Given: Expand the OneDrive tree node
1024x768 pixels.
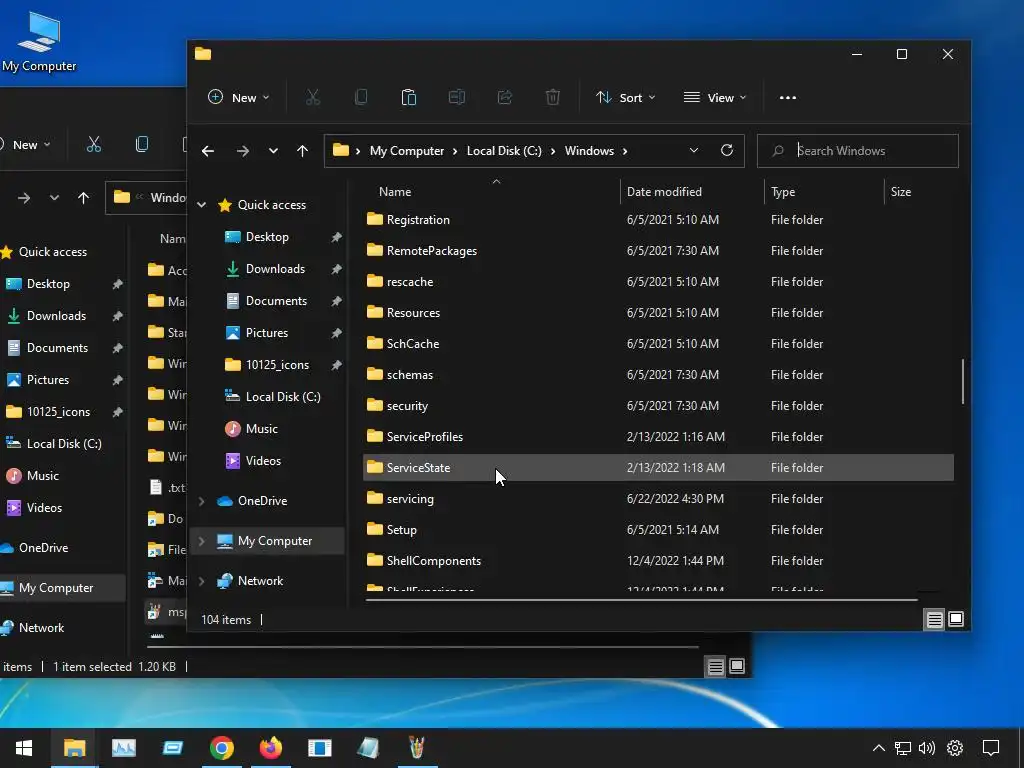Looking at the screenshot, I should click(x=202, y=501).
